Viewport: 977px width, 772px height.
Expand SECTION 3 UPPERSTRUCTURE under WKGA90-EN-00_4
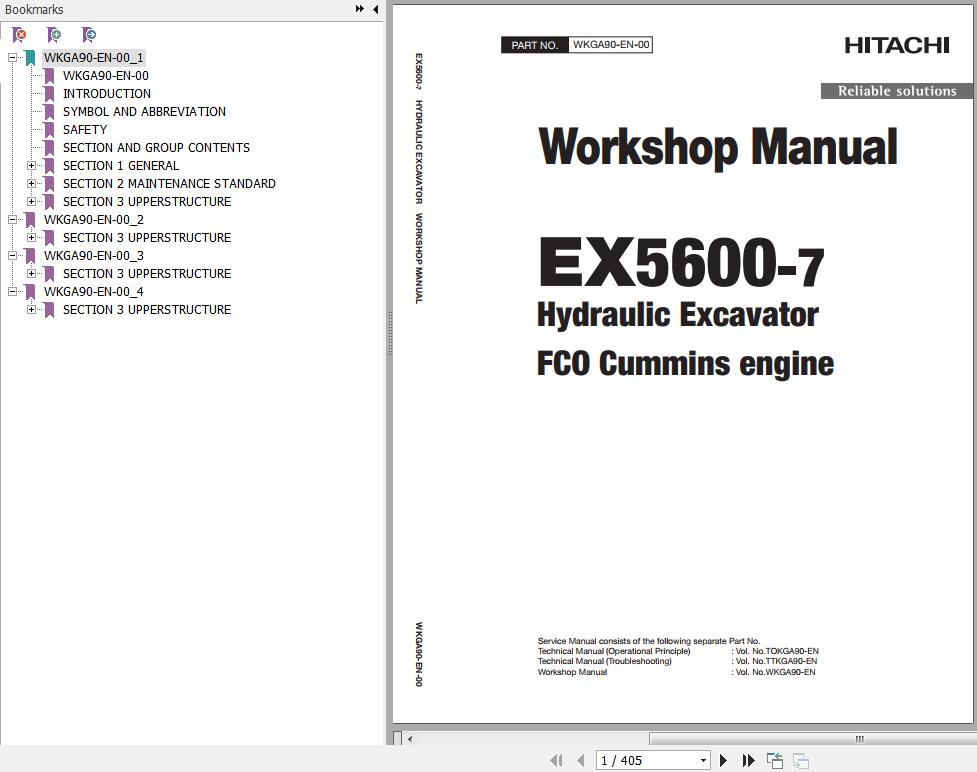pos(31,310)
